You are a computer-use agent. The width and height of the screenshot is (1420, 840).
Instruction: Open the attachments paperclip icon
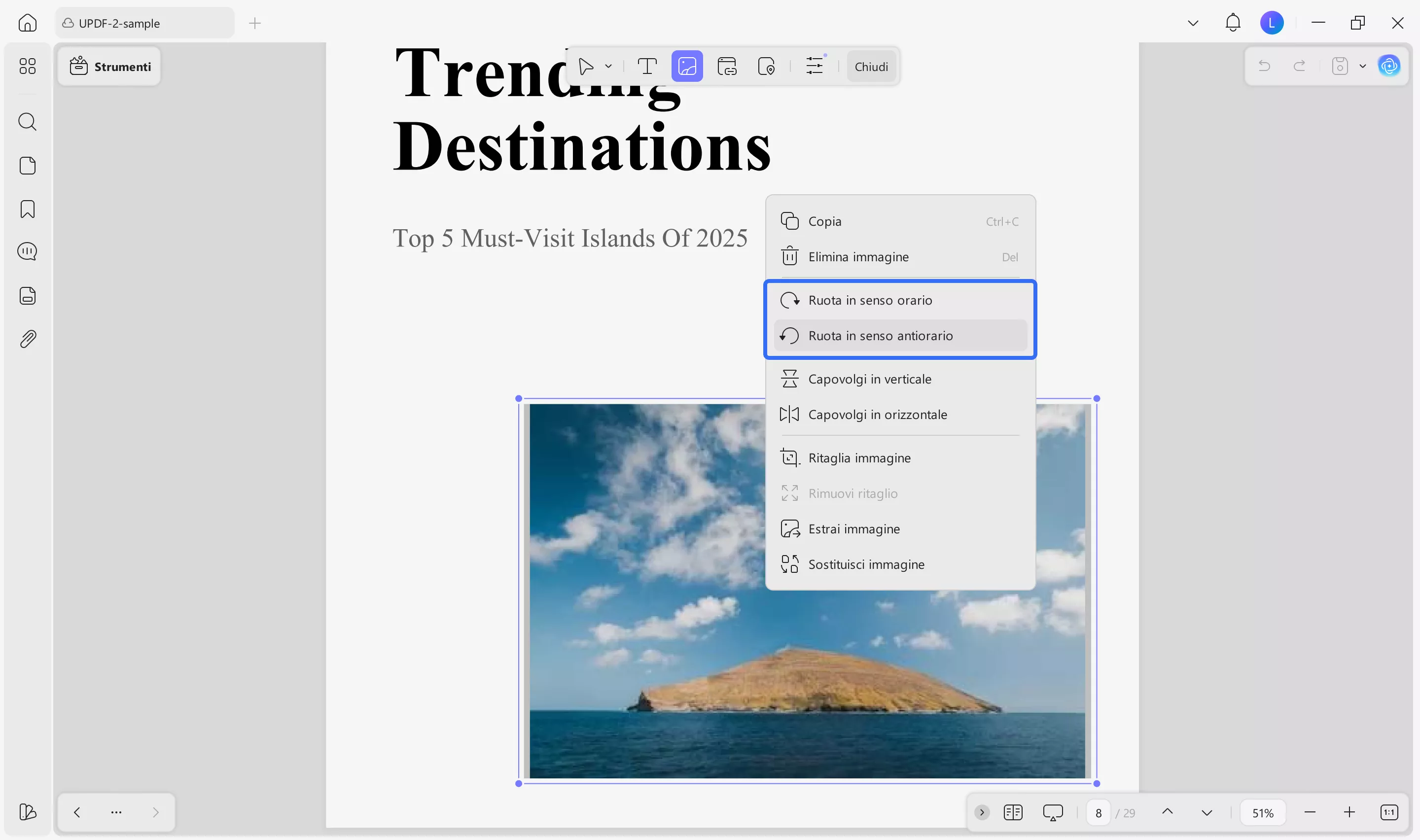27,339
